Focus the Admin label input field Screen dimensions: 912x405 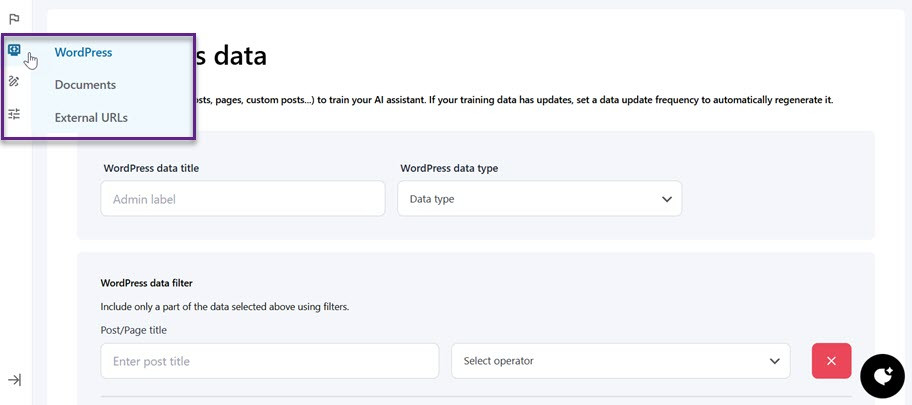(x=243, y=199)
